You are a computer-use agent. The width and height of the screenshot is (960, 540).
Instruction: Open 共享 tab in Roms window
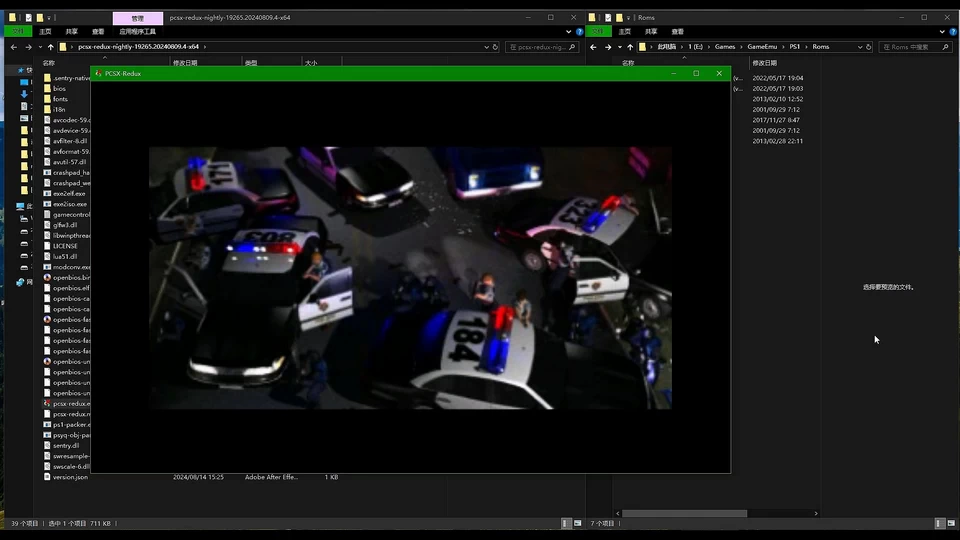tap(651, 31)
